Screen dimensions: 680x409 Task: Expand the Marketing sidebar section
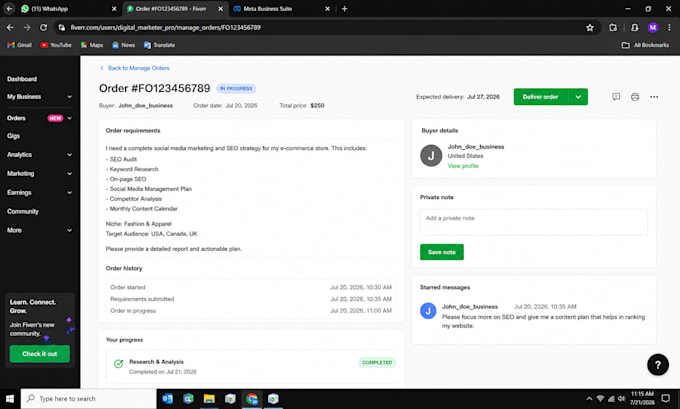(69, 173)
